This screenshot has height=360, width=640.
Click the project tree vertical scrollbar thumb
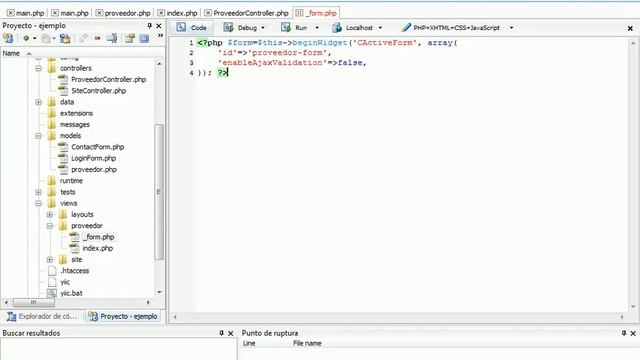(159, 192)
